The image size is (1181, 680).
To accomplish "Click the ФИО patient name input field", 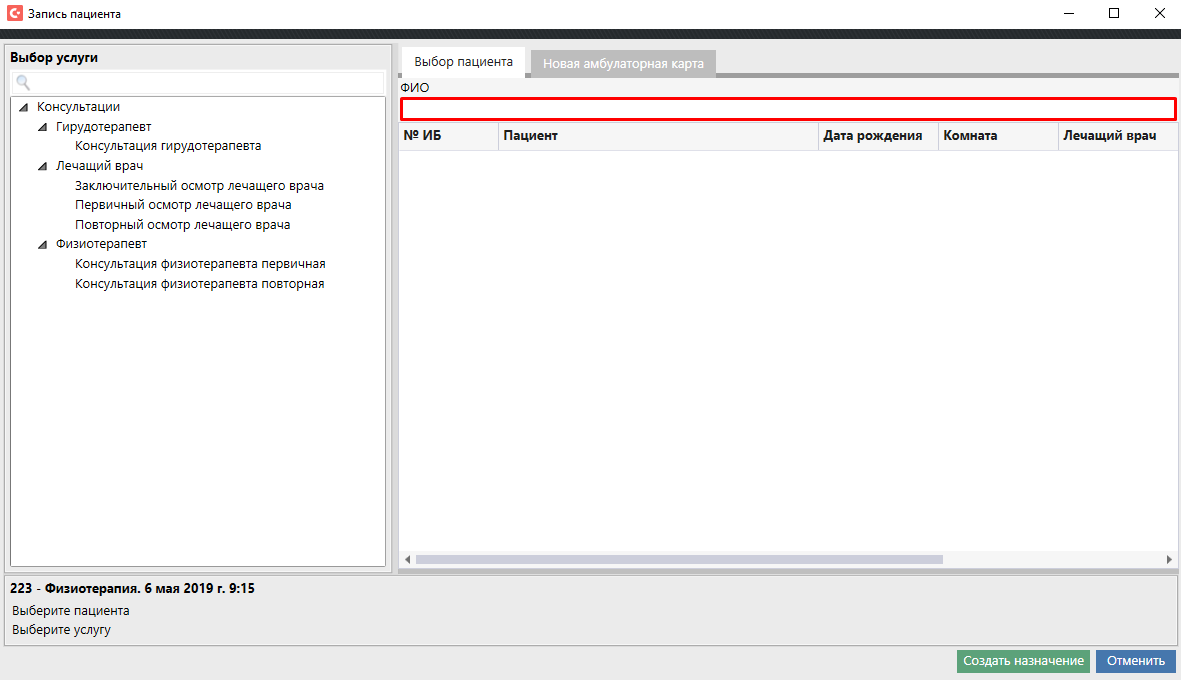I will point(788,109).
